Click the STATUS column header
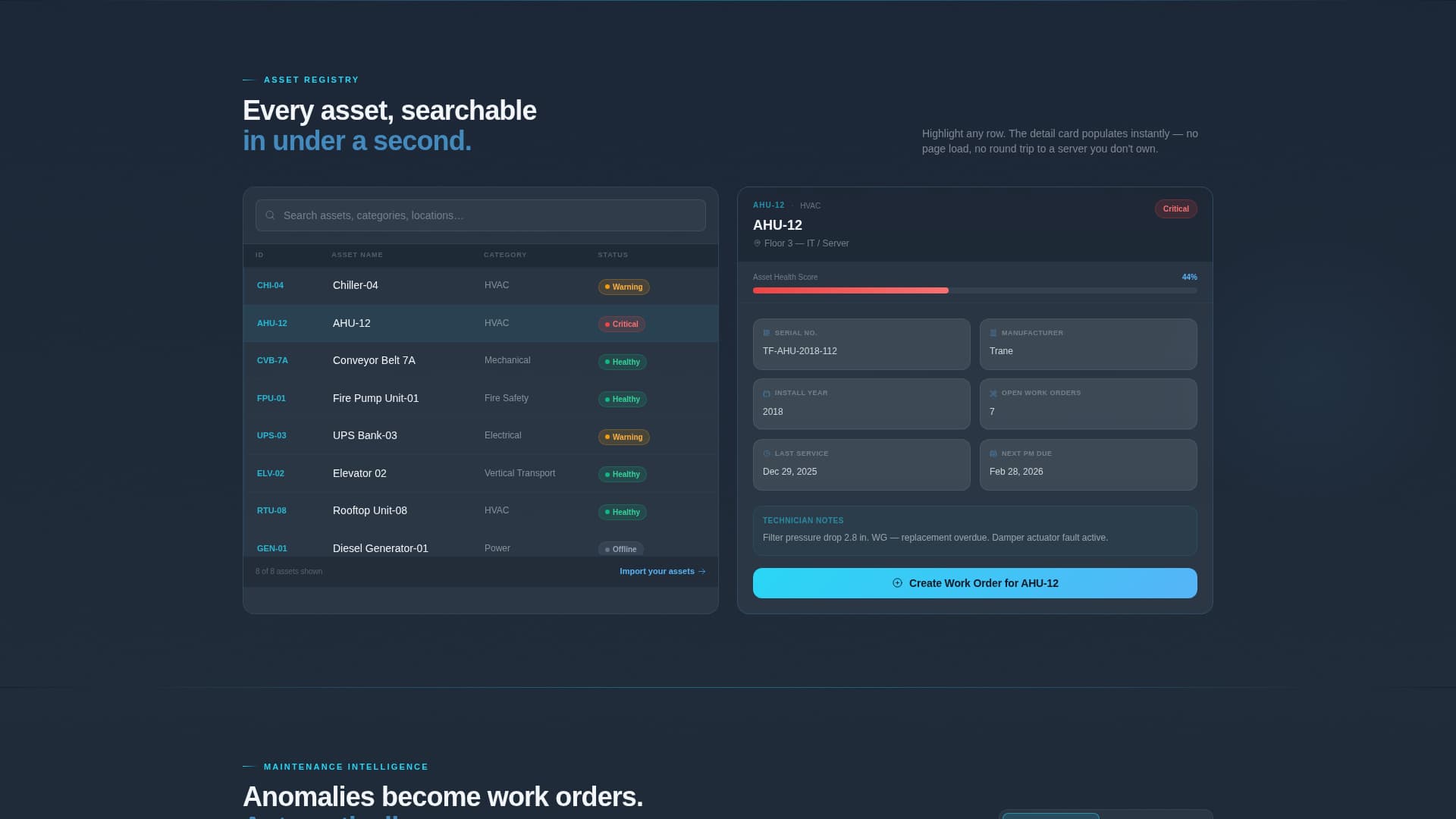Screen dimensions: 1456x819 click(x=613, y=255)
